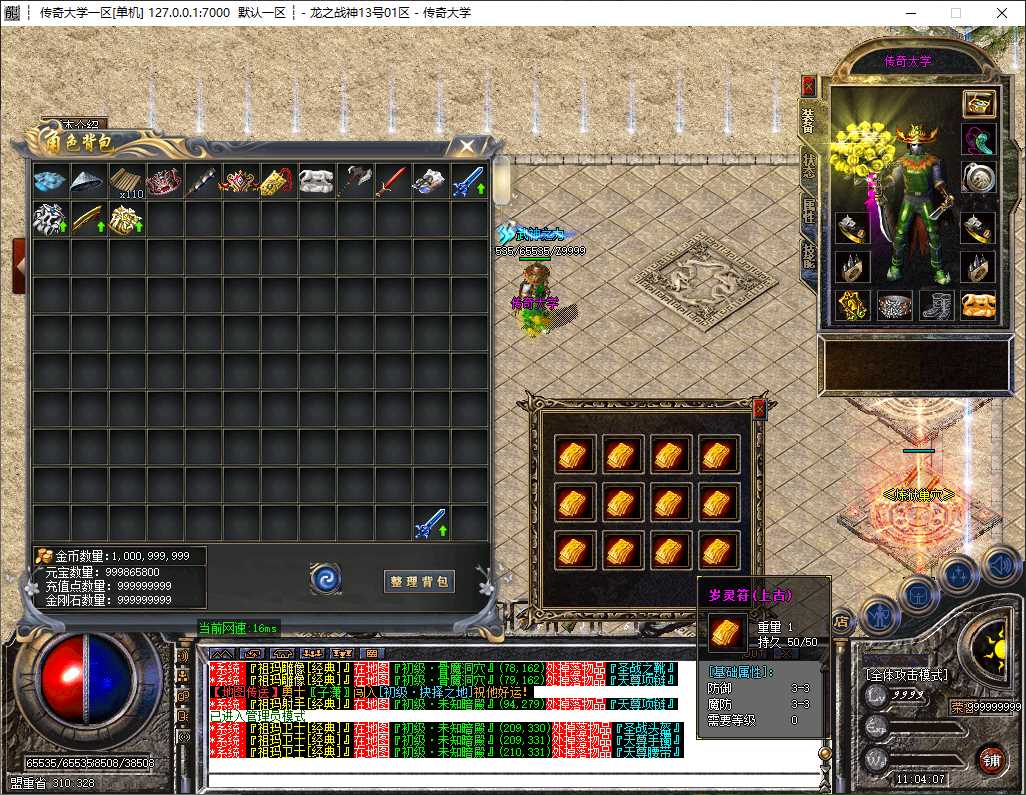1026x795 pixels.
Task: Select the boots equipment slot
Action: point(936,306)
